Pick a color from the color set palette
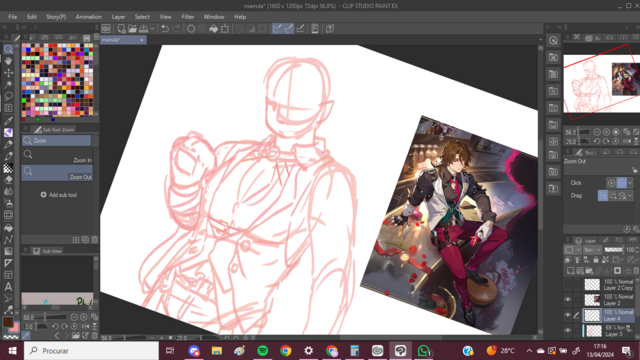 [x=57, y=80]
